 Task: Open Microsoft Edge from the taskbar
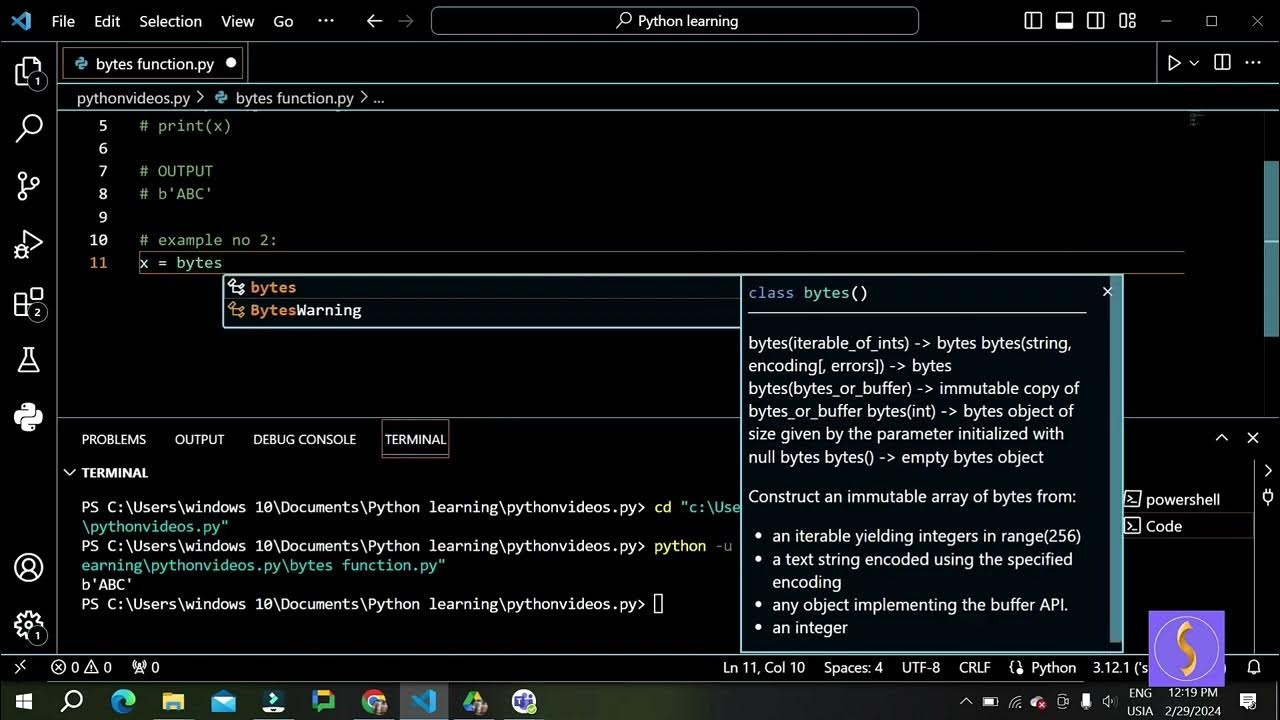pyautogui.click(x=122, y=701)
